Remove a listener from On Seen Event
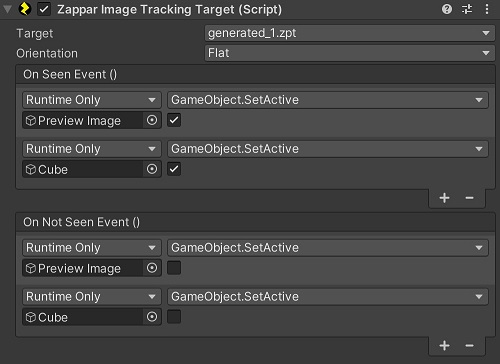 click(x=469, y=198)
